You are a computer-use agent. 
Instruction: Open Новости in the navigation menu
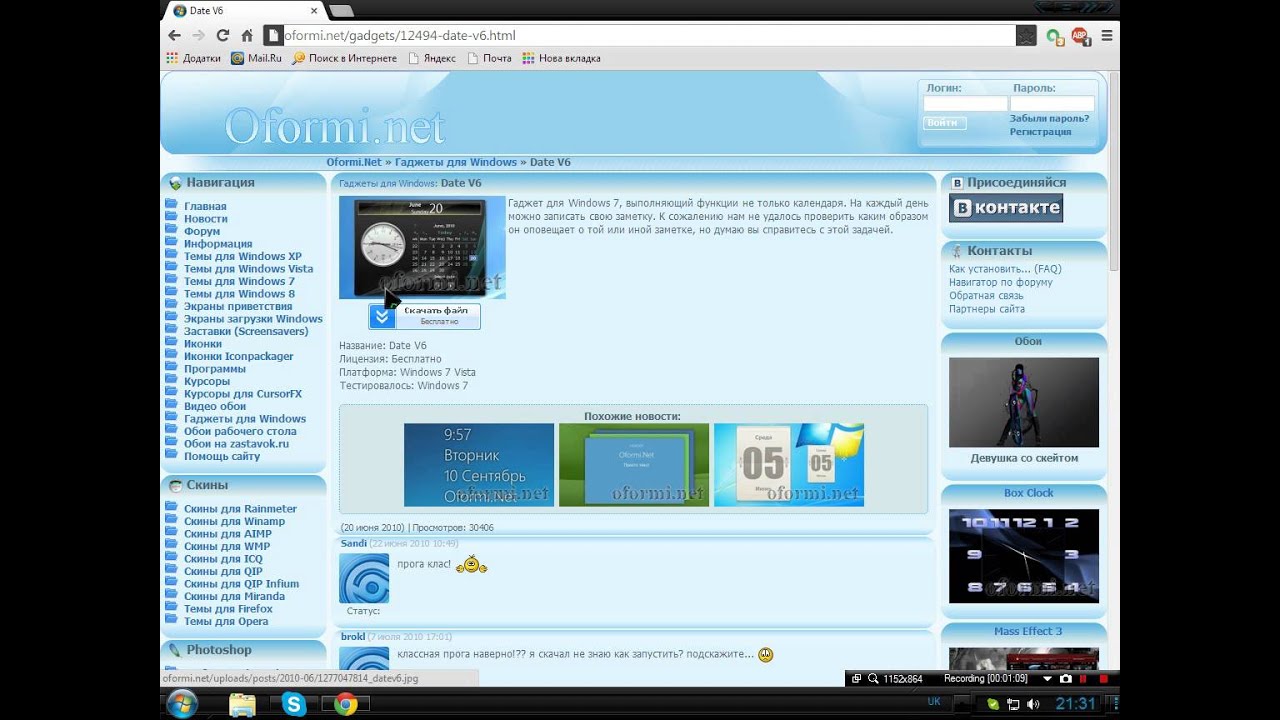pyautogui.click(x=205, y=219)
